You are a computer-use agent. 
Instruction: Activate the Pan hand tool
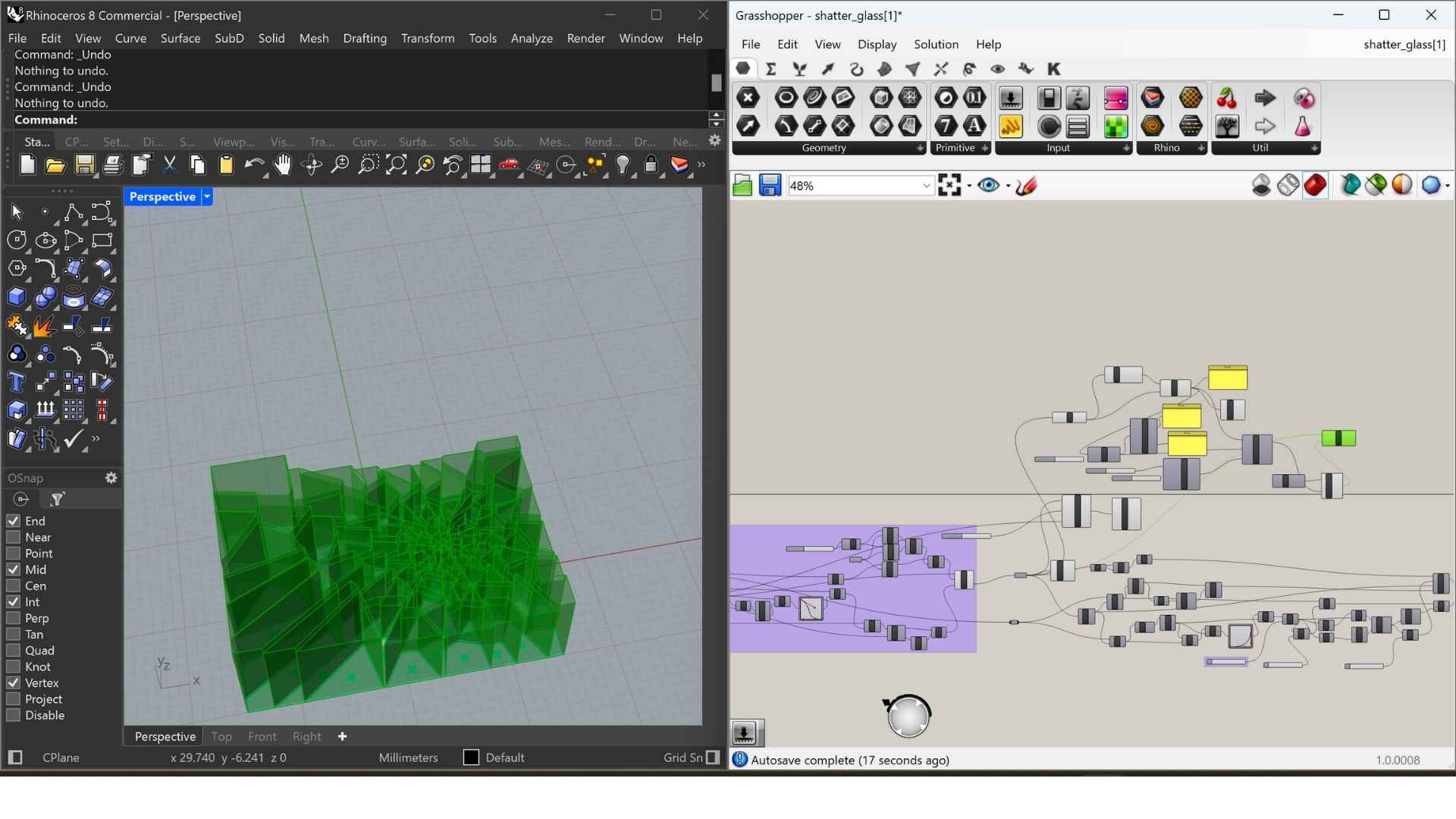pos(283,165)
